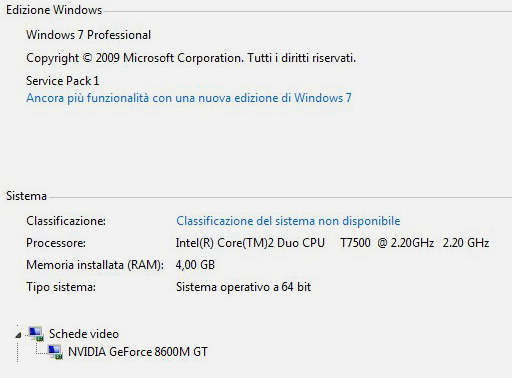The height and width of the screenshot is (378, 512).
Task: Click the NVIDIA GeForce 8600M GT device icon
Action: [x=55, y=352]
